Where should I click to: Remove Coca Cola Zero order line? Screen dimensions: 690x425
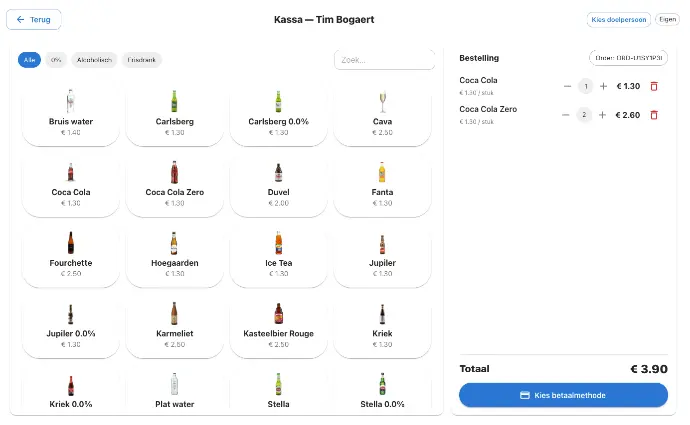654,115
